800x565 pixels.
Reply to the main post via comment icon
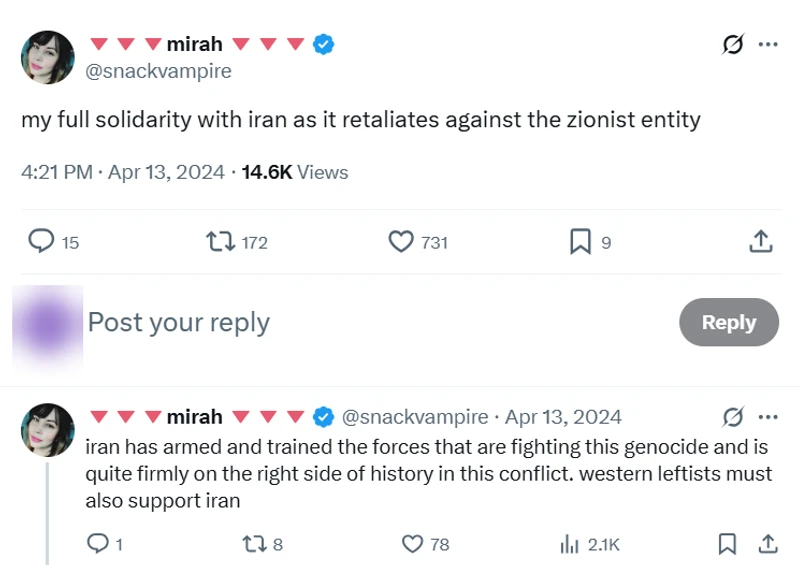pyautogui.click(x=40, y=242)
